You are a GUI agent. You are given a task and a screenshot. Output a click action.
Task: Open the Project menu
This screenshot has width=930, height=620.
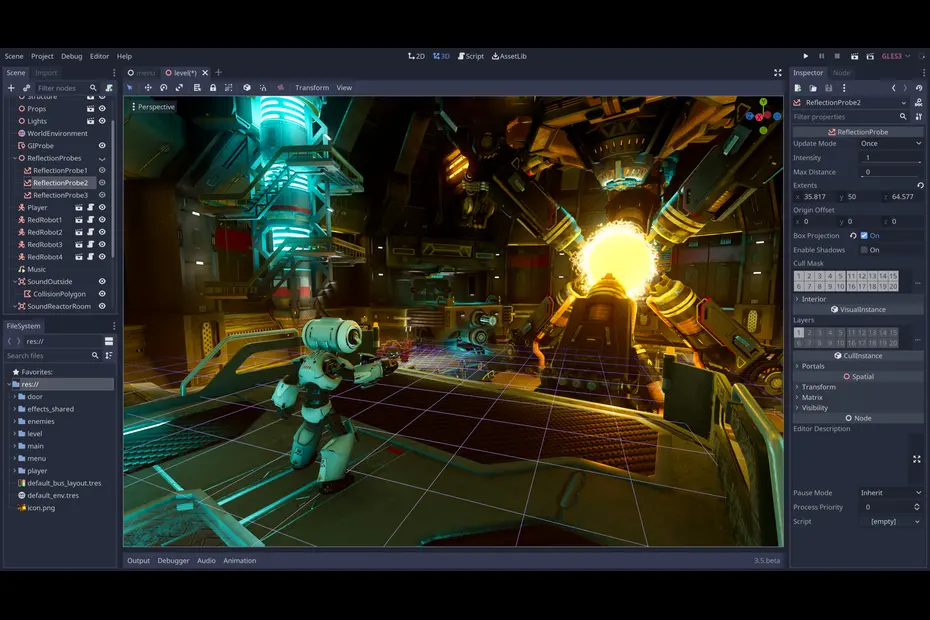coord(42,56)
